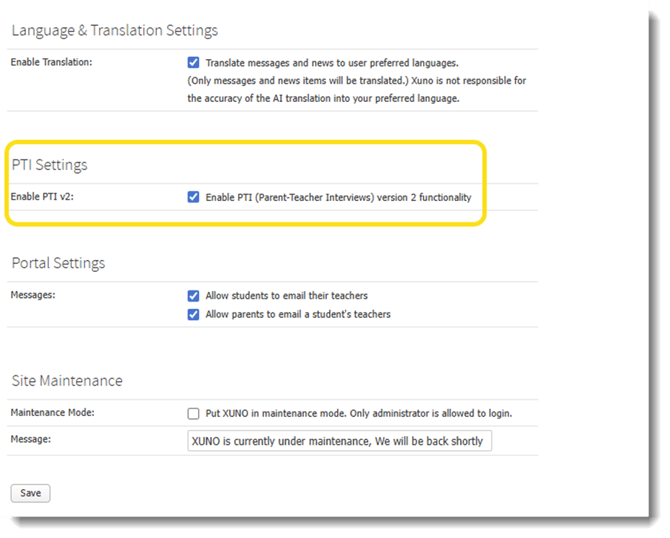The width and height of the screenshot is (670, 538).
Task: Click the maintenance message text field
Action: [x=340, y=441]
